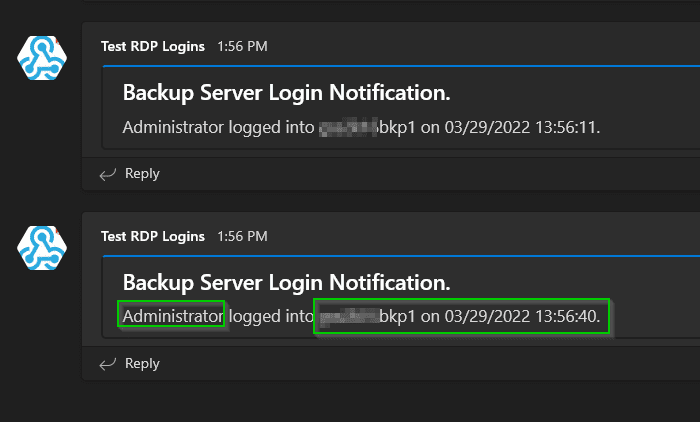The height and width of the screenshot is (422, 700).
Task: Click the reply arrow icon under the second message
Action: [x=108, y=364]
